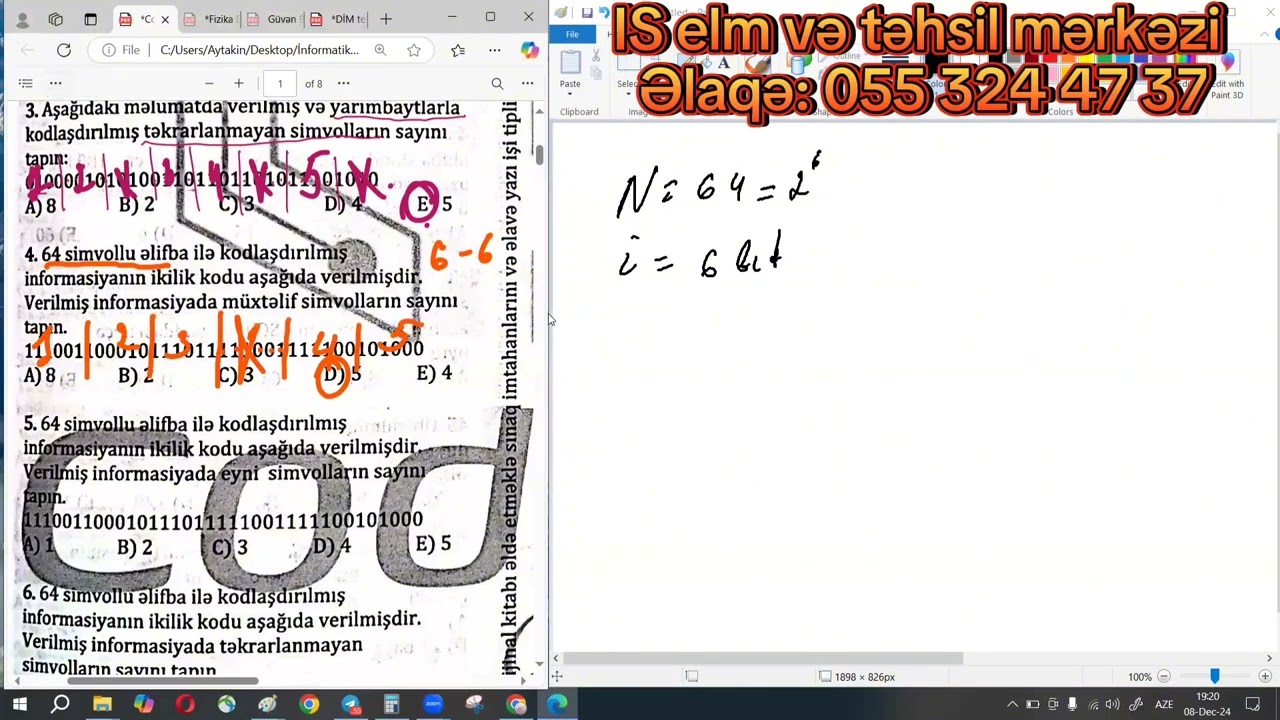Viewport: 1280px width, 720px height.
Task: Open Edge Settings and more menu
Action: pyautogui.click(x=494, y=50)
